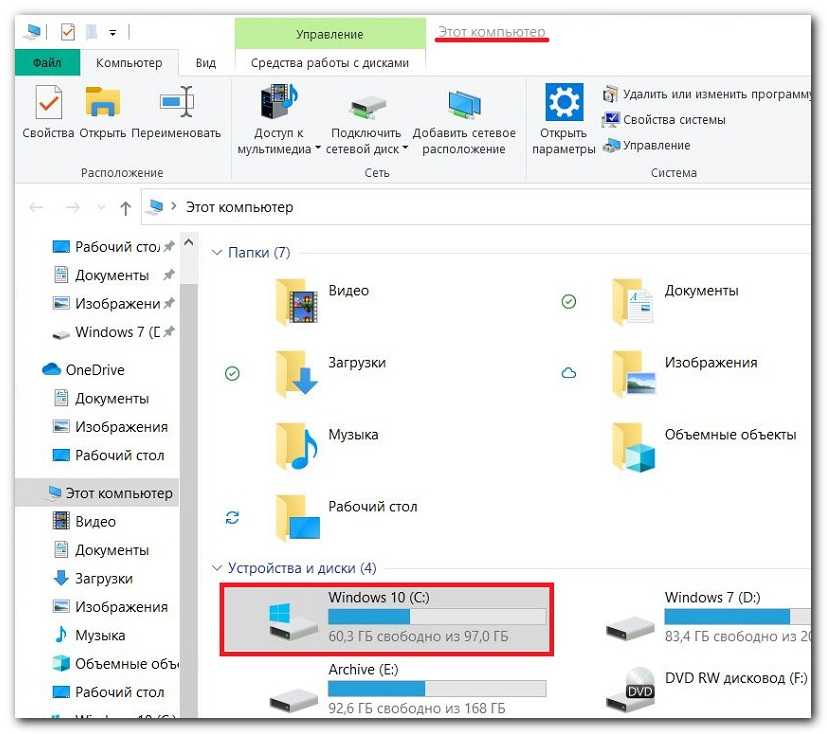The image size is (827, 734).
Task: Click Открыть параметры gear icon
Action: coord(564,120)
